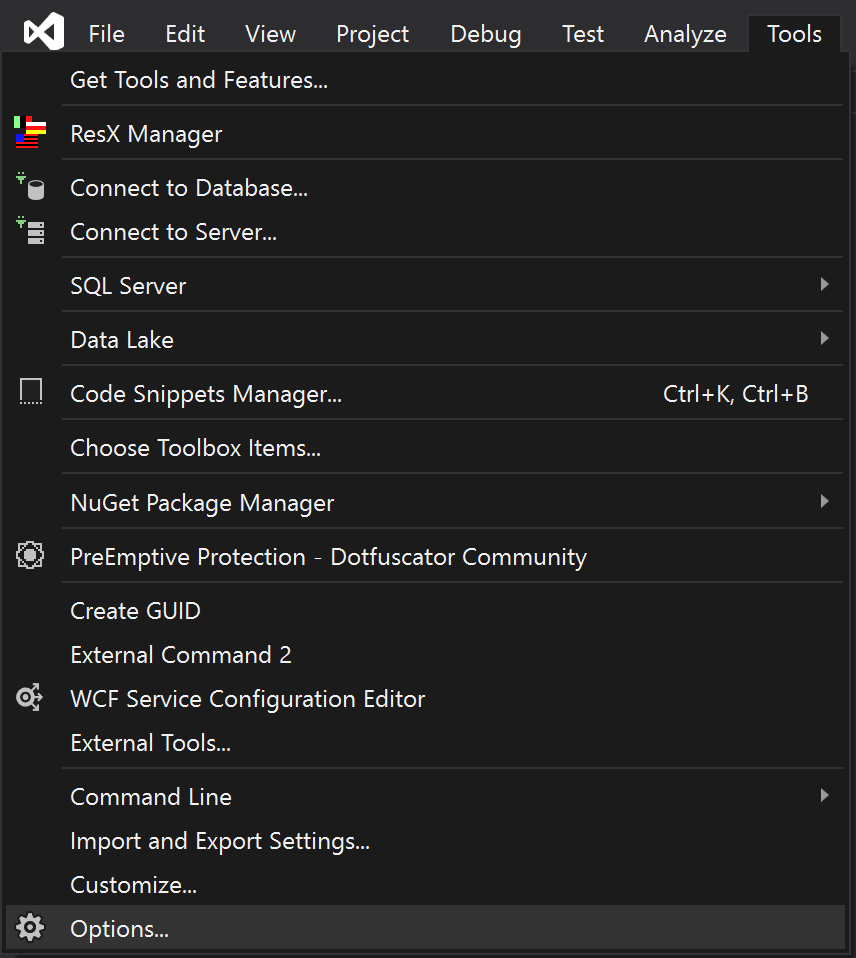Open the Analyze menu
856x958 pixels.
(685, 34)
